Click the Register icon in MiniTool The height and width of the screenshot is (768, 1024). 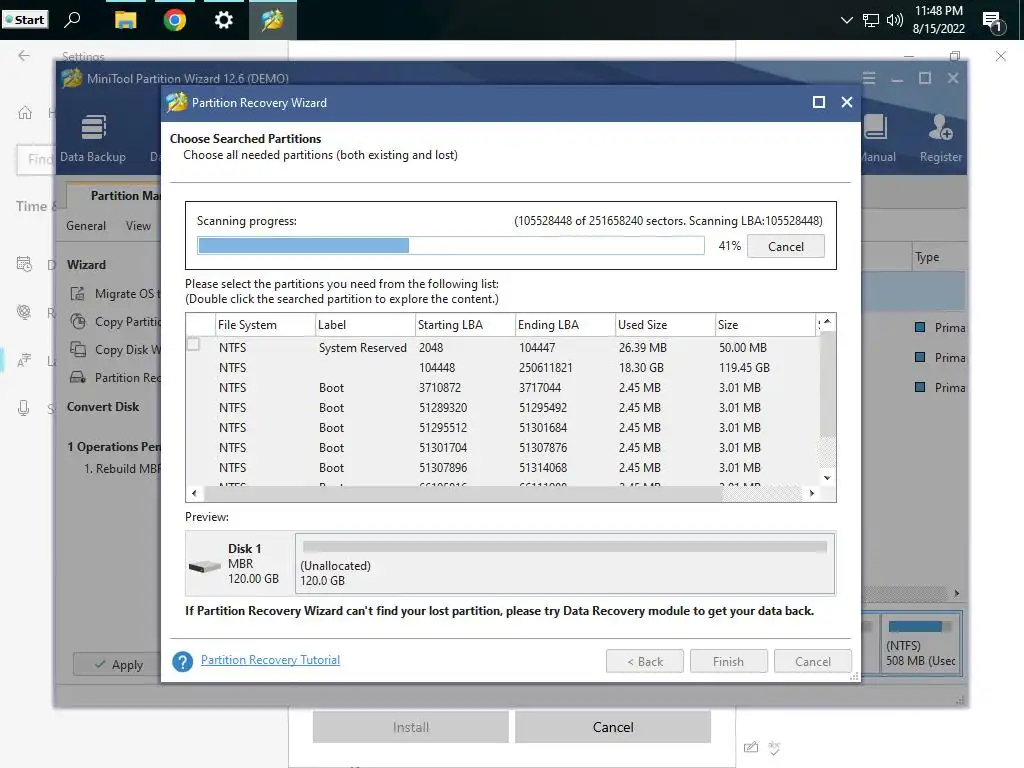tap(940, 138)
